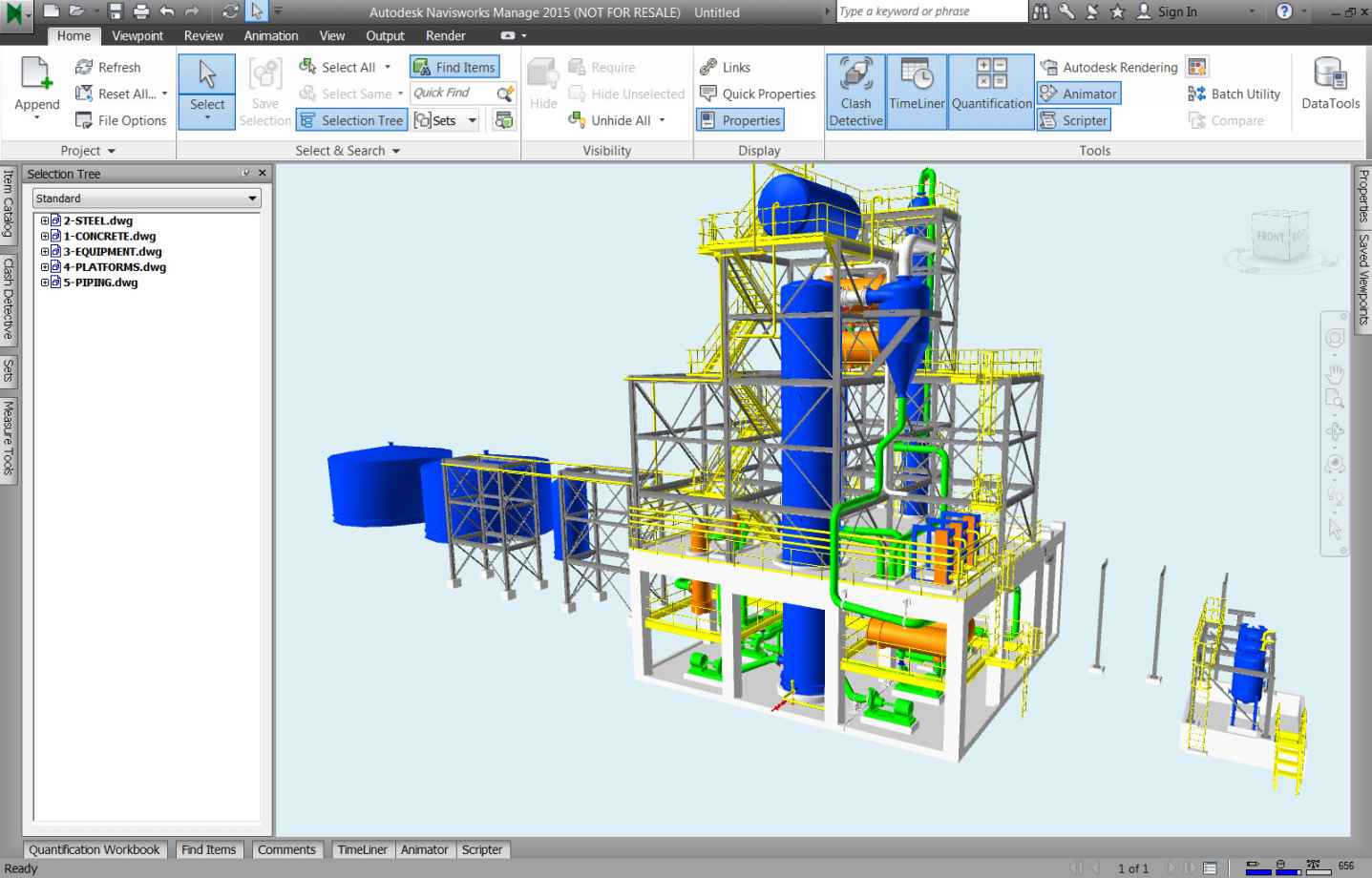
Task: Click the Select All icon
Action: [x=307, y=67]
